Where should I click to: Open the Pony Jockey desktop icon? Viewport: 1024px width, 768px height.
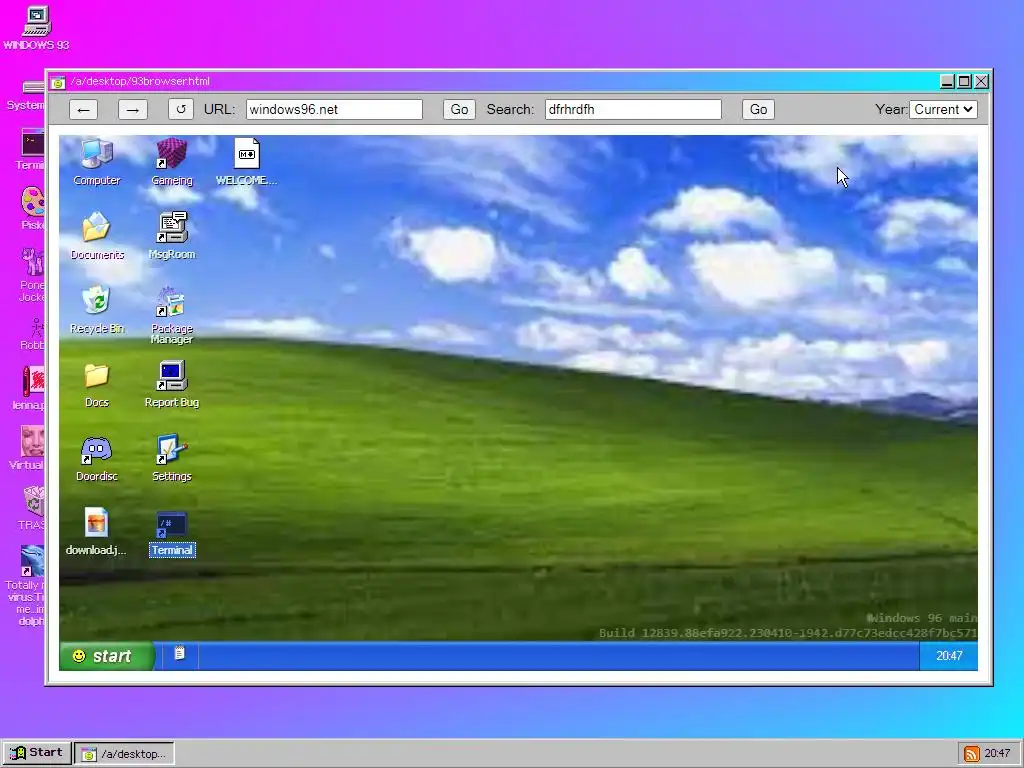point(31,274)
